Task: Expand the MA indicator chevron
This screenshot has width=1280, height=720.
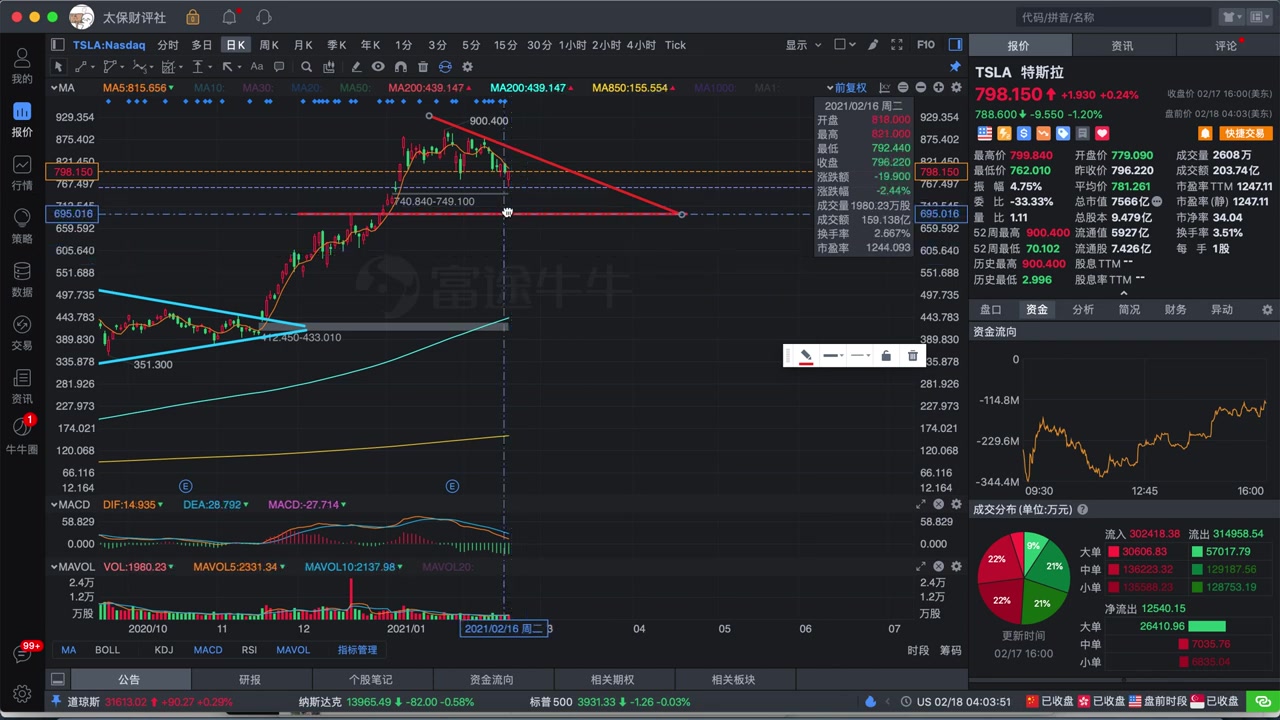Action: [x=55, y=88]
